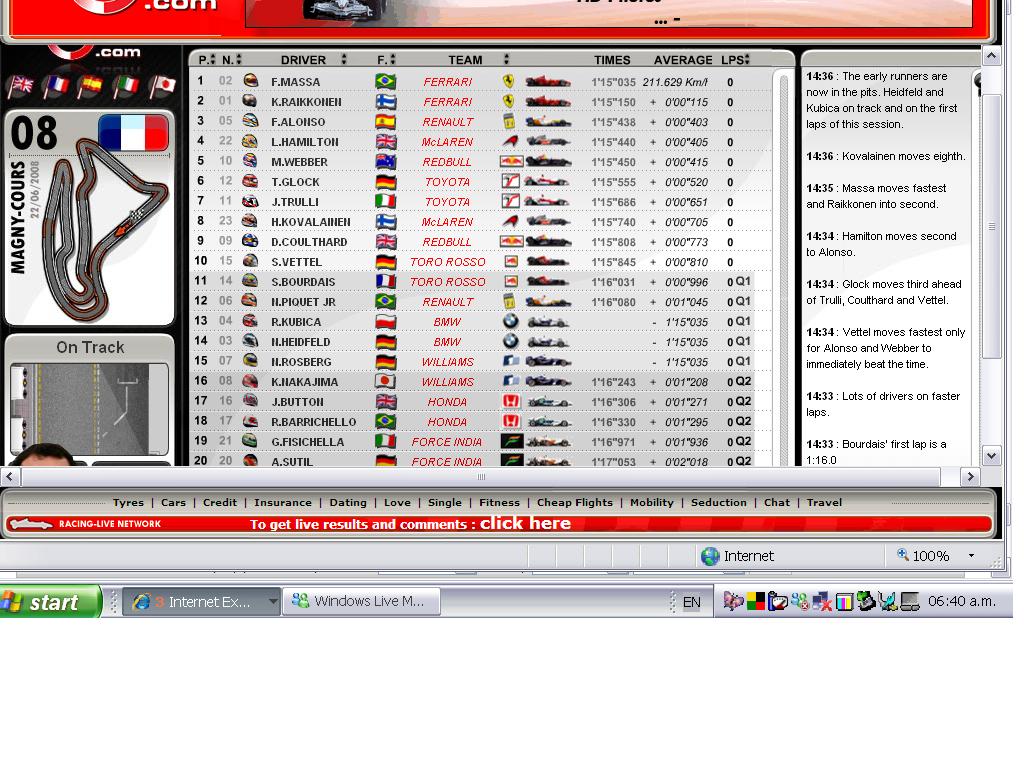Click L.Hamilton's McLaren car icon
Screen dimensions: 1024x768
coord(548,142)
